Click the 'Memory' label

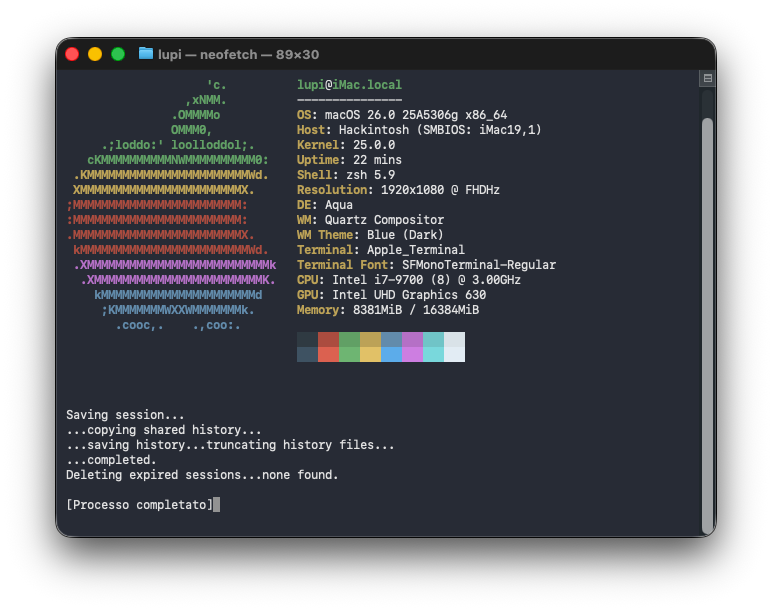tap(318, 310)
